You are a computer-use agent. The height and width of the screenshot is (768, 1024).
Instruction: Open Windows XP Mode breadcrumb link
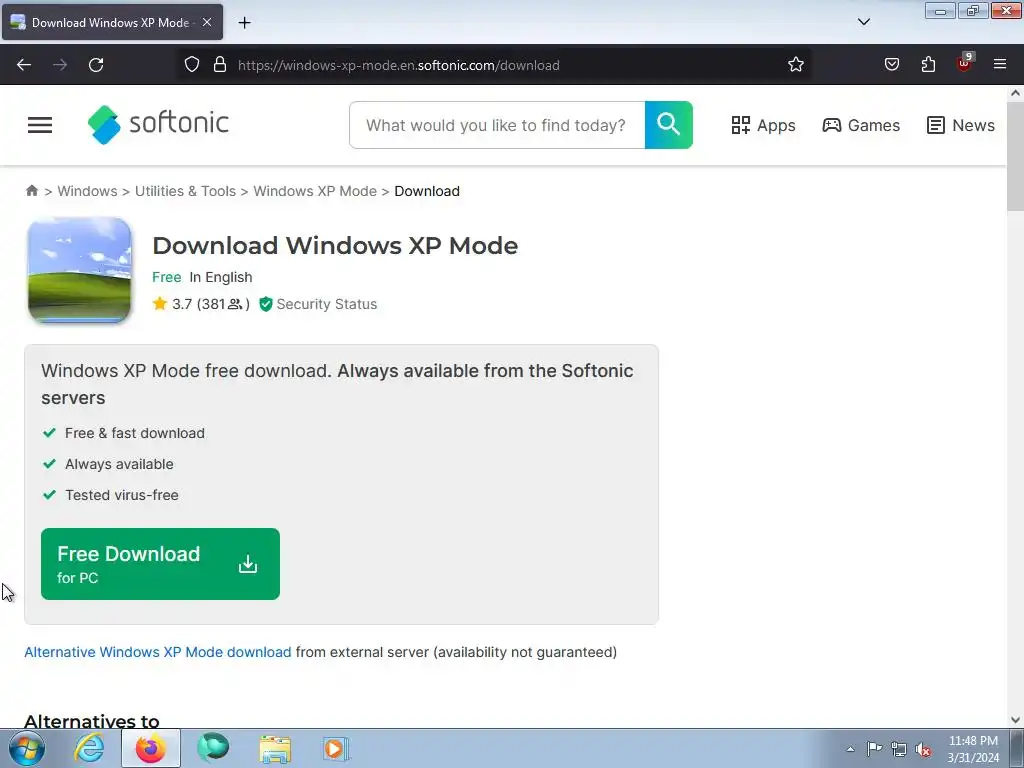[315, 191]
